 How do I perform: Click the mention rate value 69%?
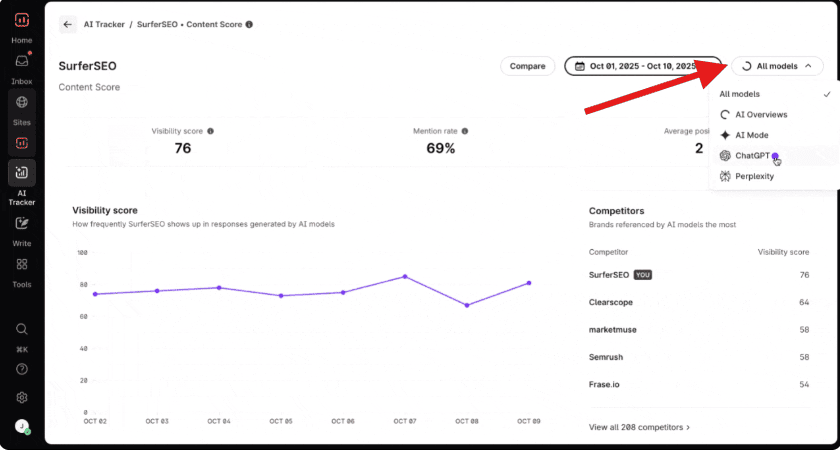click(440, 148)
